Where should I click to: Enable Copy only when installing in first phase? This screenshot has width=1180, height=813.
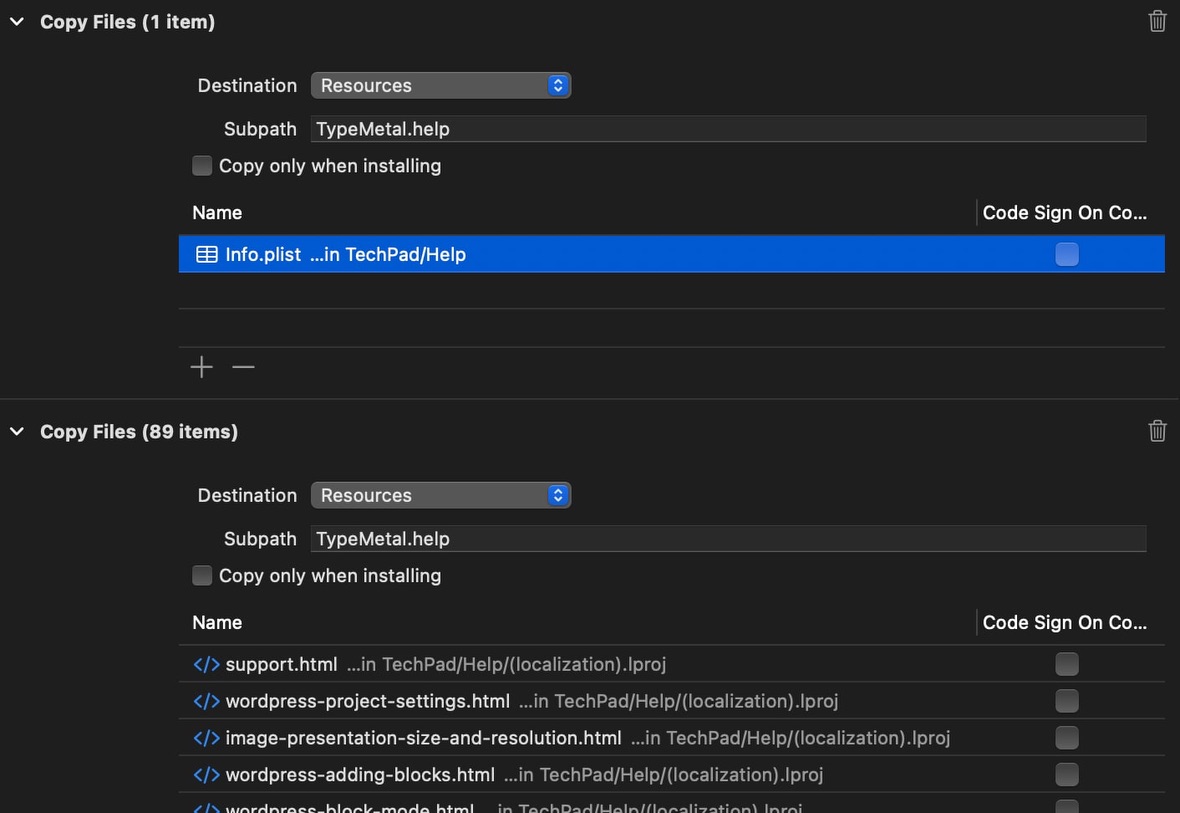pyautogui.click(x=202, y=166)
